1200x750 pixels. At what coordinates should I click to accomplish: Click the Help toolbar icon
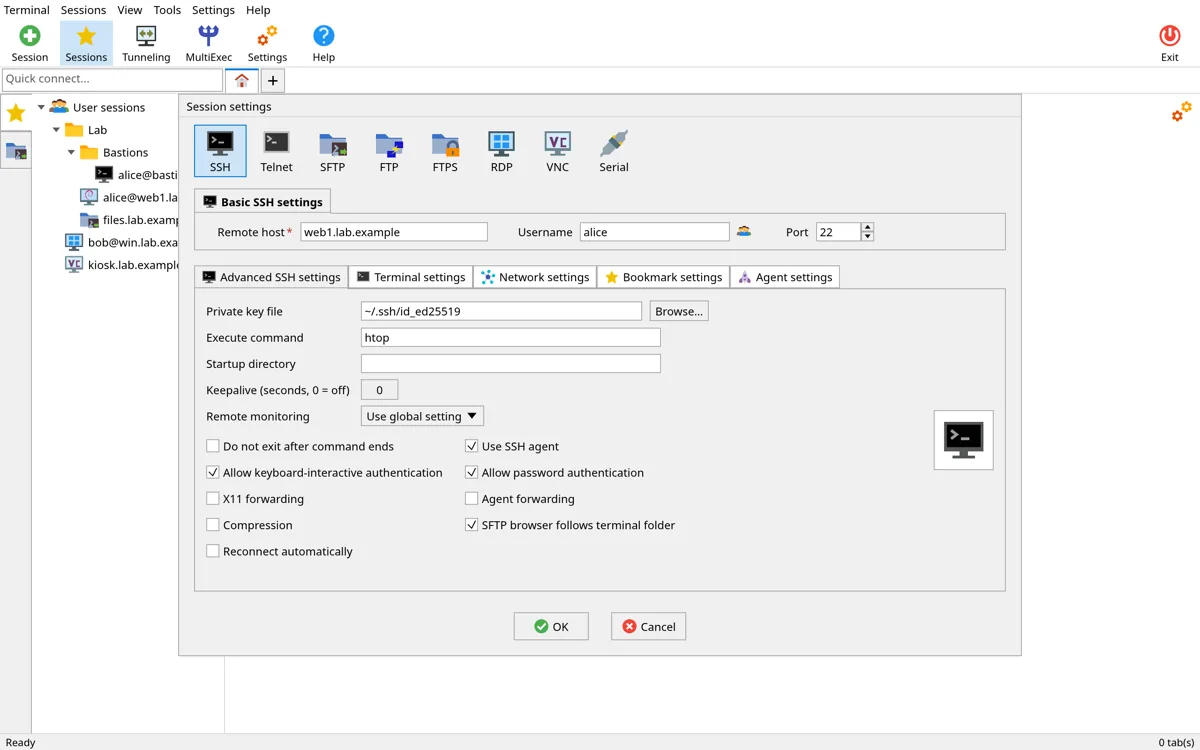click(323, 43)
